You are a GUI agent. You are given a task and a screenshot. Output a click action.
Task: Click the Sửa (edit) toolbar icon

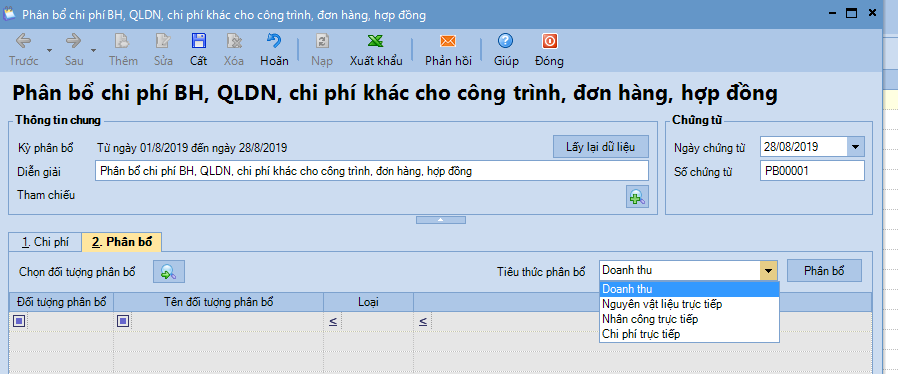pyautogui.click(x=163, y=41)
